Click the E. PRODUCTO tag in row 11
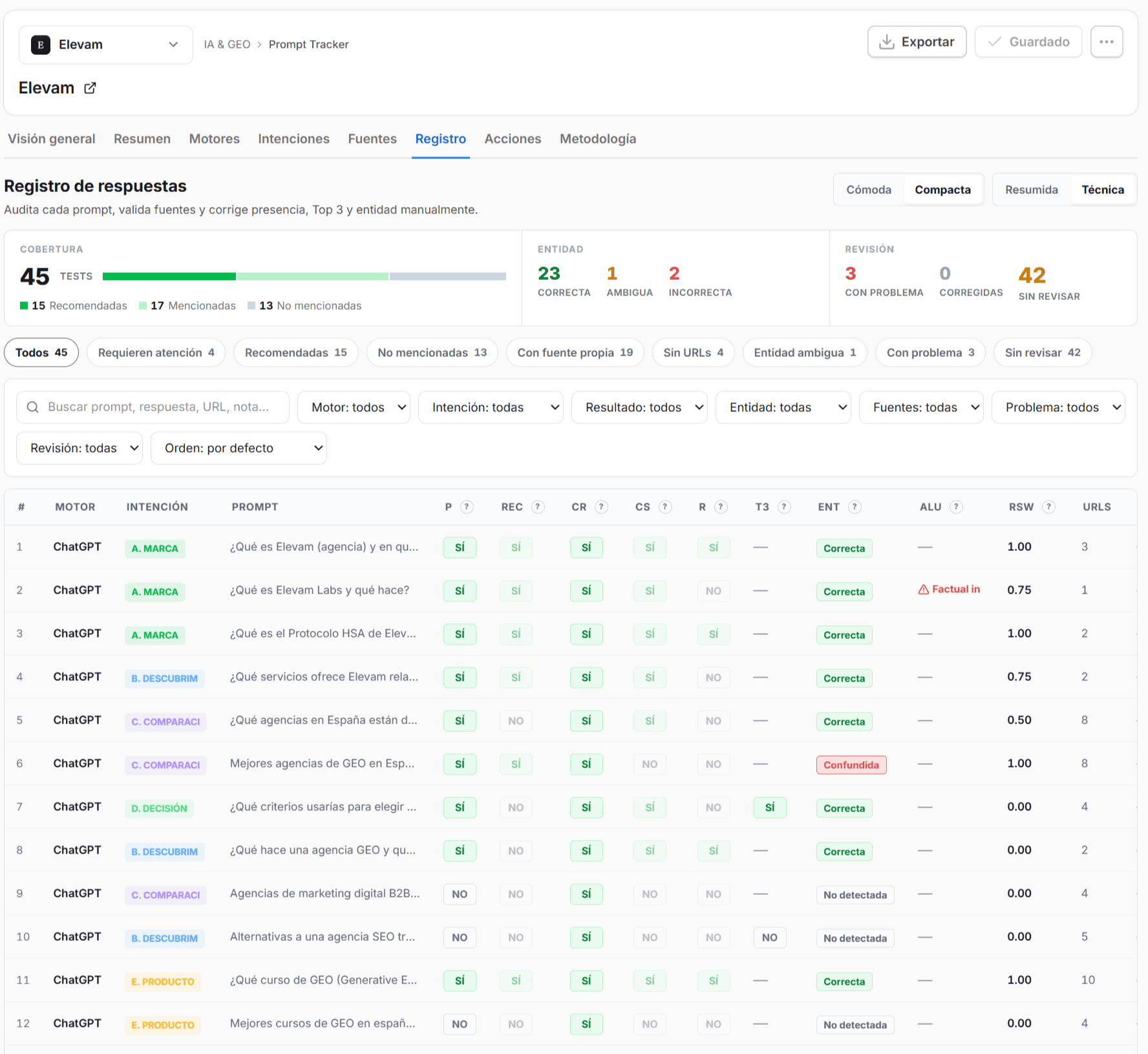Viewport: 1148px width, 1054px height. [163, 982]
